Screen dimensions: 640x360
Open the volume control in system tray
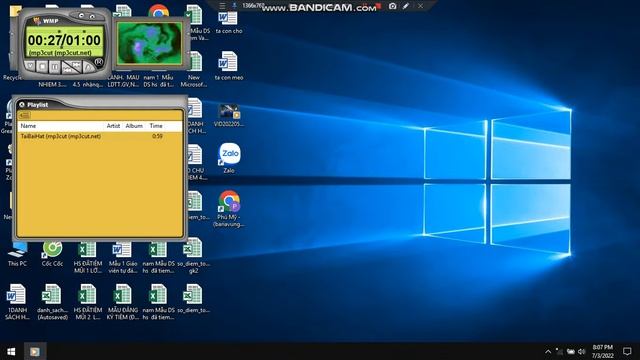click(x=582, y=351)
